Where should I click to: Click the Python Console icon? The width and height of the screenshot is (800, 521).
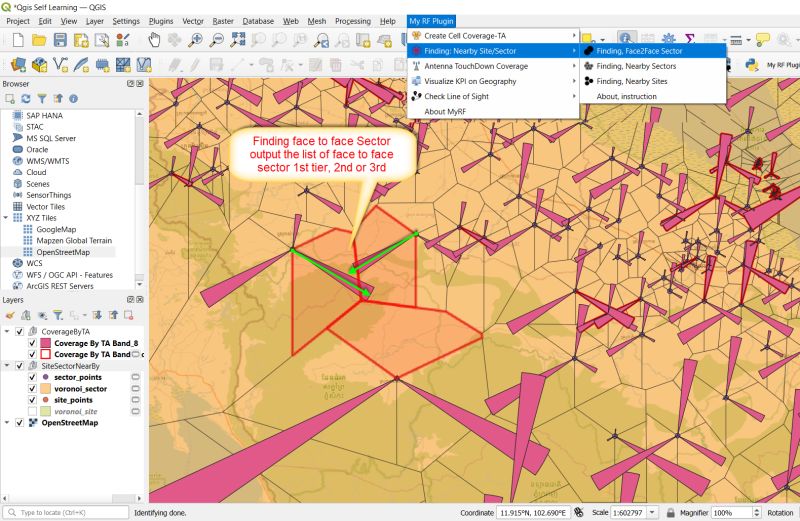[751, 65]
